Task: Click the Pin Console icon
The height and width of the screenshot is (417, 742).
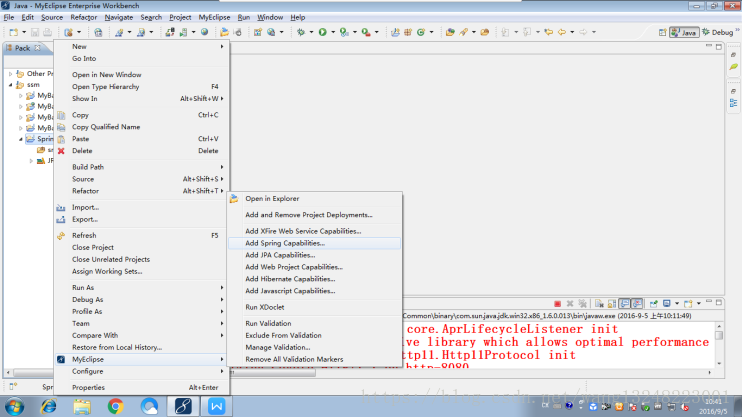Action: (654, 304)
